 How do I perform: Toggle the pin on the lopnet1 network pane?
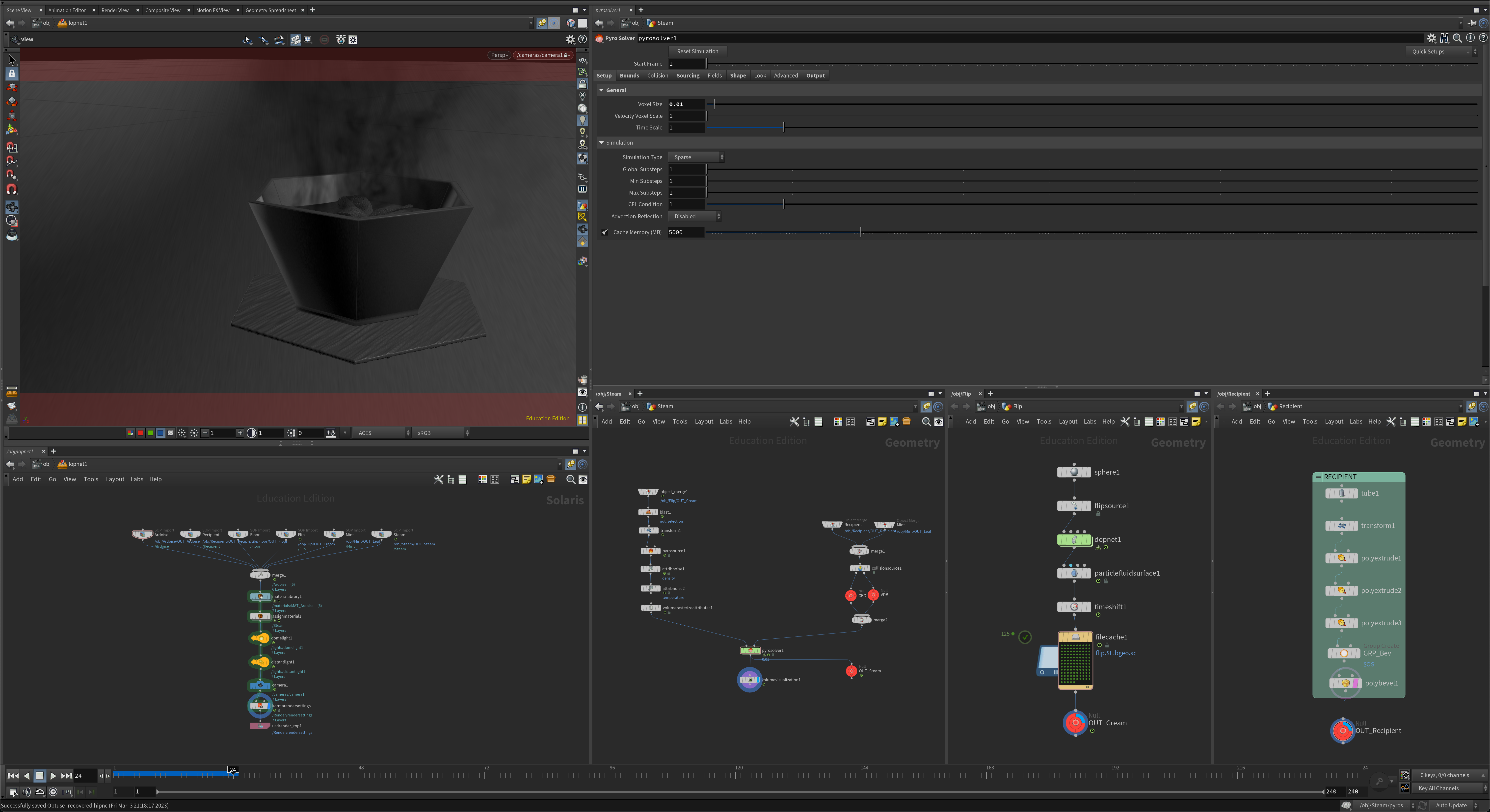coord(570,464)
